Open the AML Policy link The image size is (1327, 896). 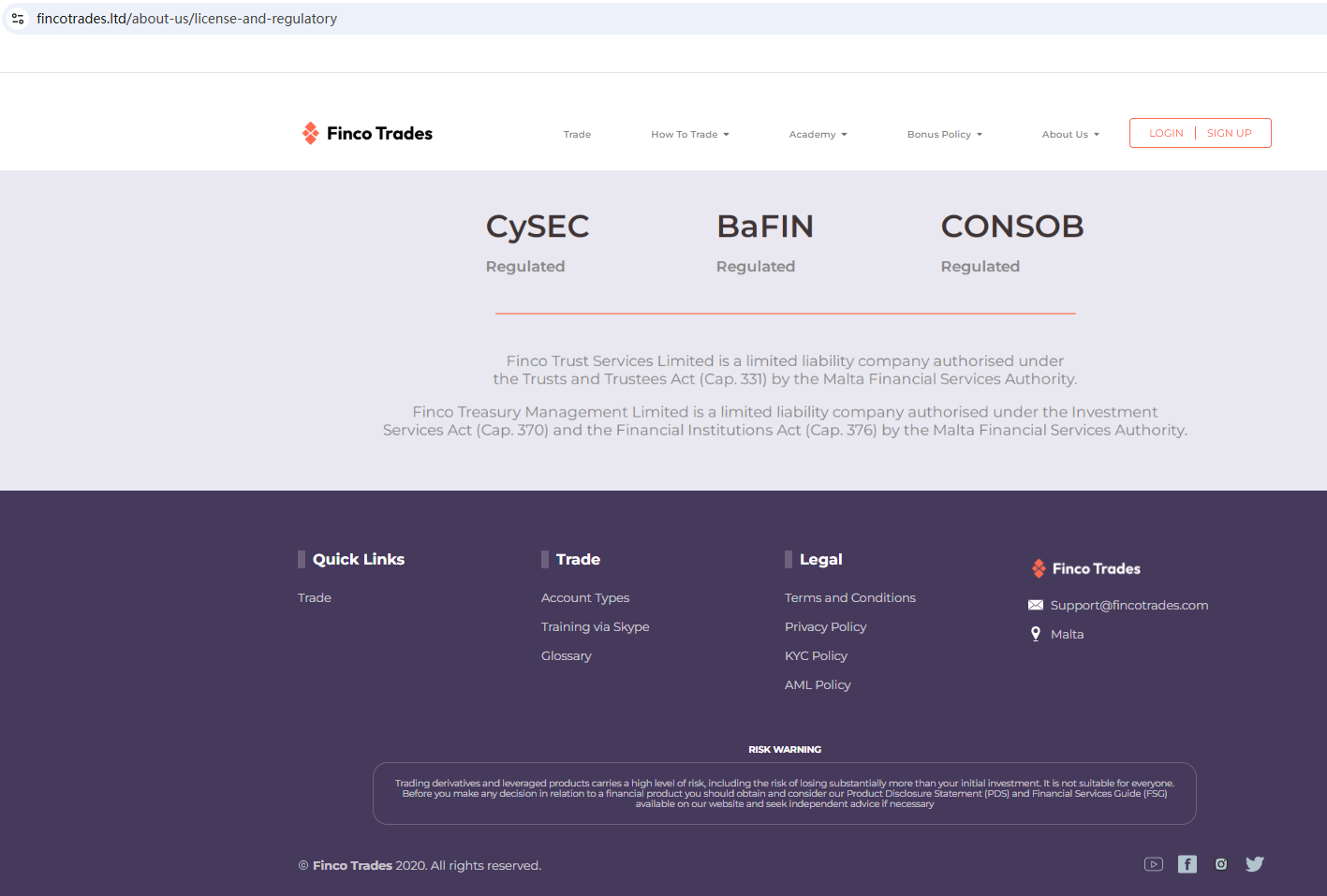[x=818, y=684]
